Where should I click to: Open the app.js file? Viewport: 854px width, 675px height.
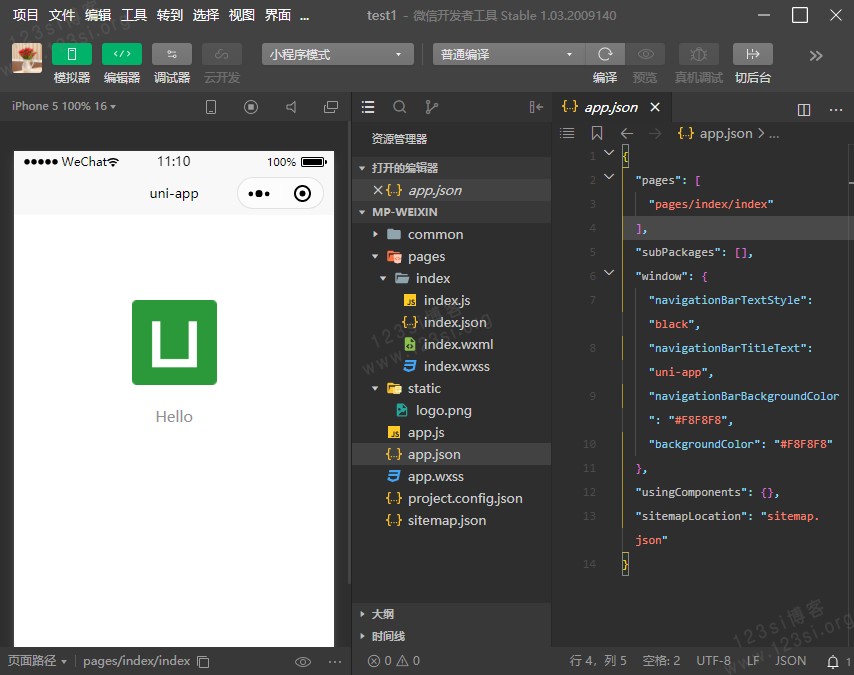pos(451,433)
